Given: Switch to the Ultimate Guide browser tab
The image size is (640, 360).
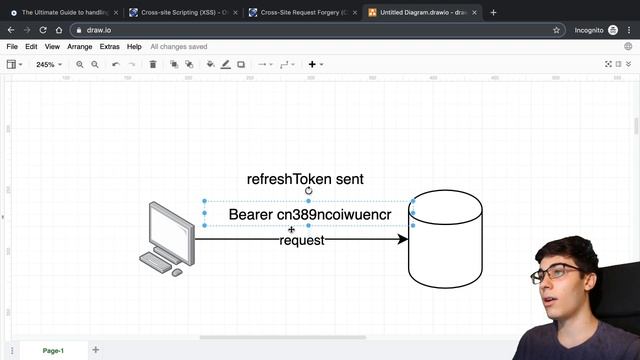Looking at the screenshot, I should (63, 13).
